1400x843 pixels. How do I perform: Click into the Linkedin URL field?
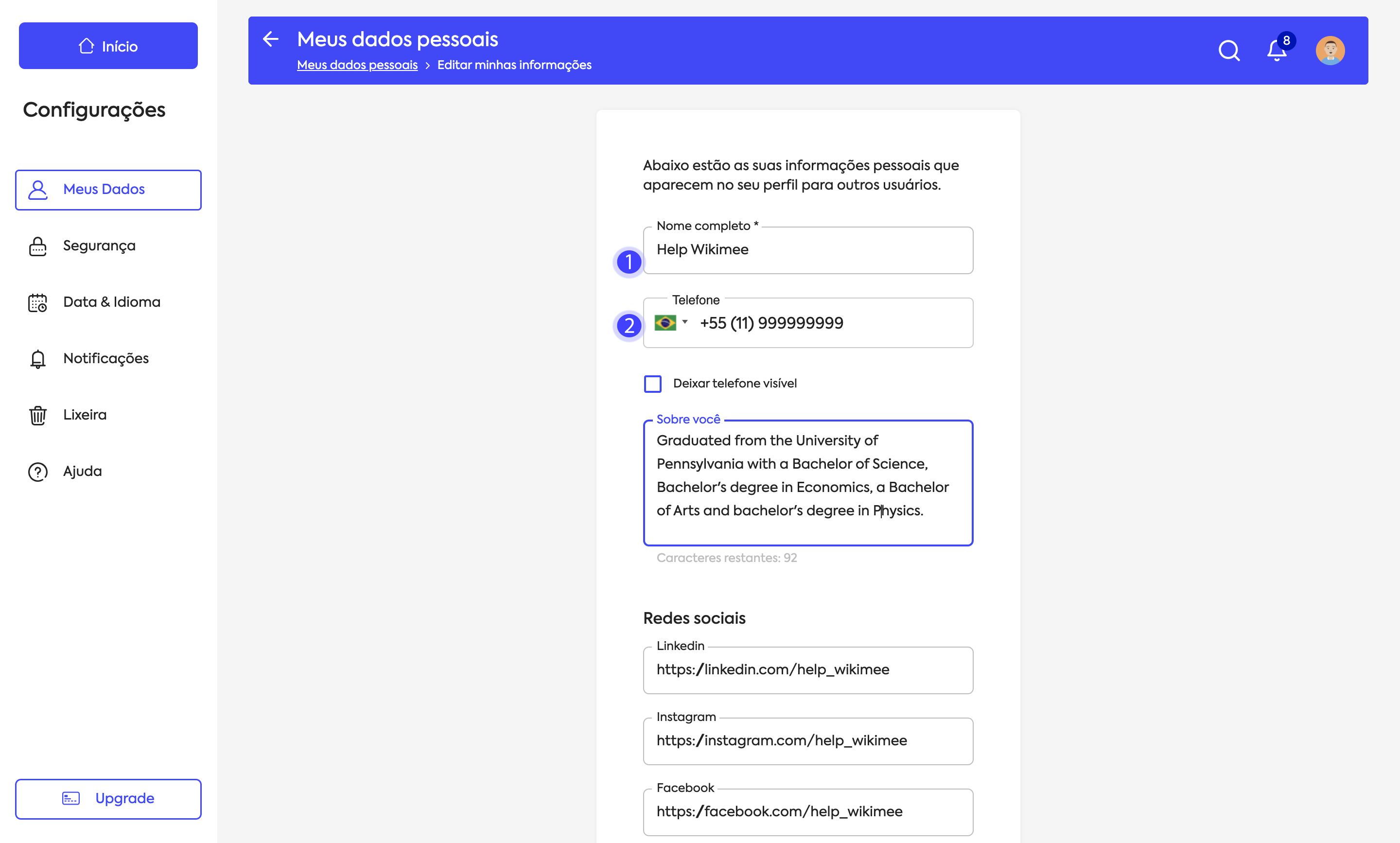807,670
